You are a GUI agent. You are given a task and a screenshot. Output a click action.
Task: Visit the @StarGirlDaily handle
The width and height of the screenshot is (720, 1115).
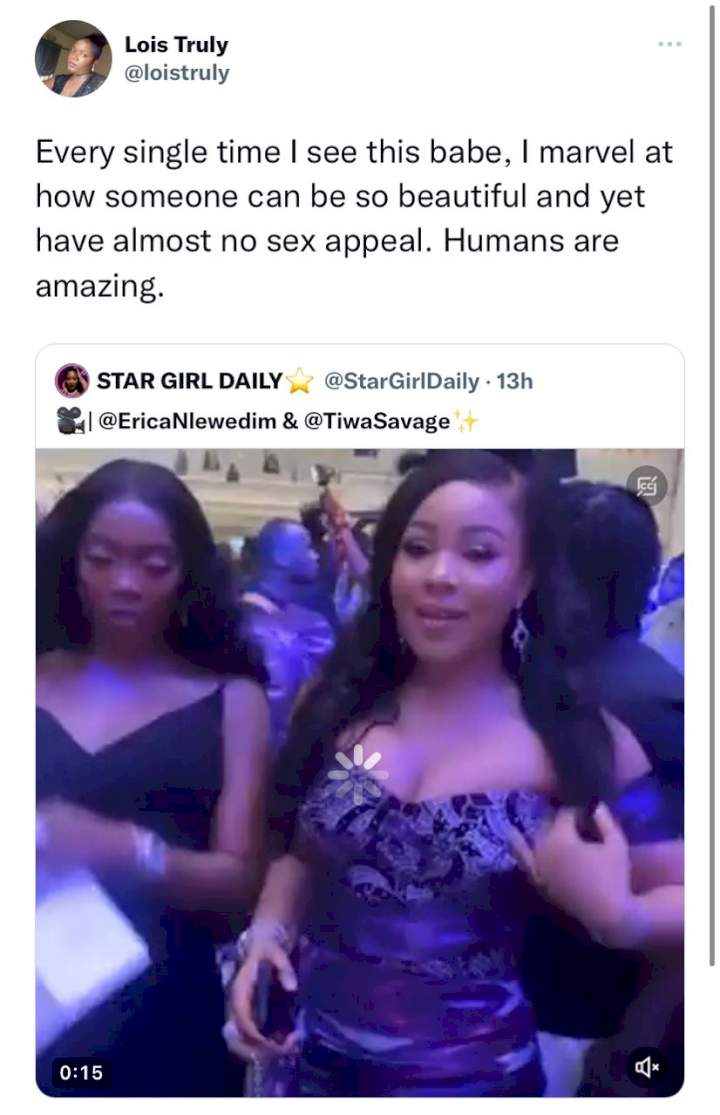pyautogui.click(x=402, y=381)
